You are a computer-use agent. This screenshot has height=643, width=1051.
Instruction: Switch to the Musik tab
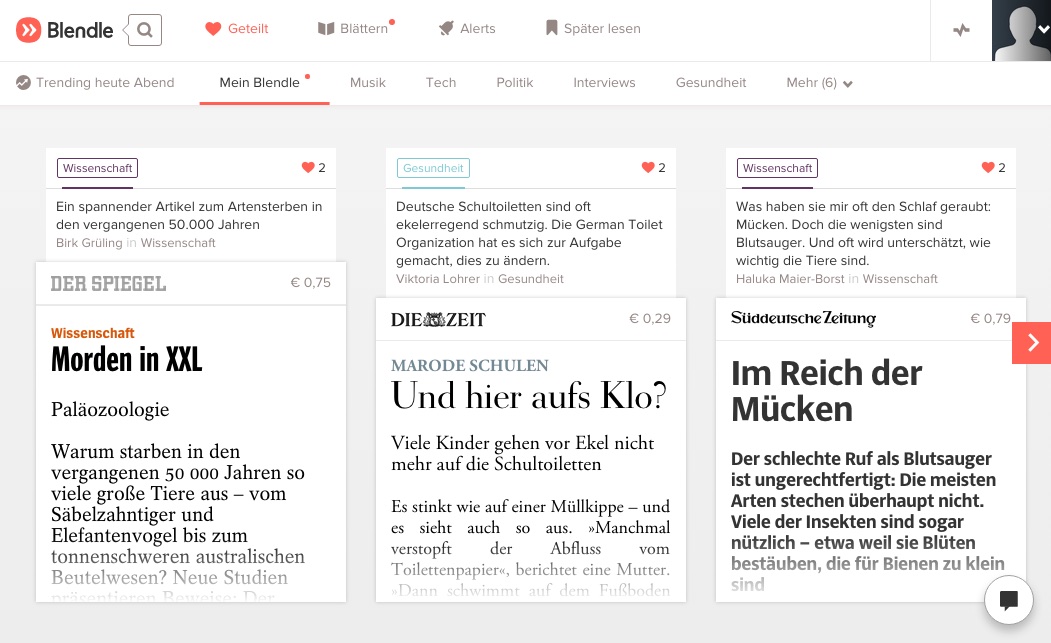point(367,83)
